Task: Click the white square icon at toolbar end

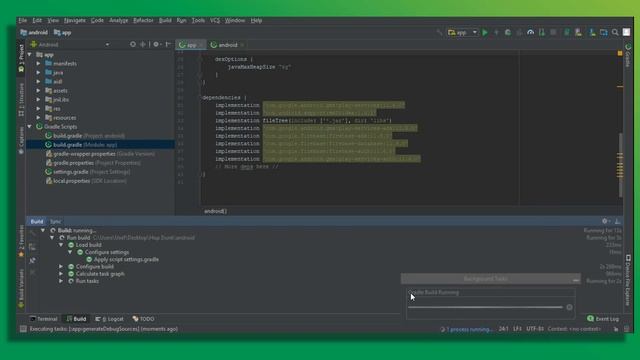Action: click(627, 32)
